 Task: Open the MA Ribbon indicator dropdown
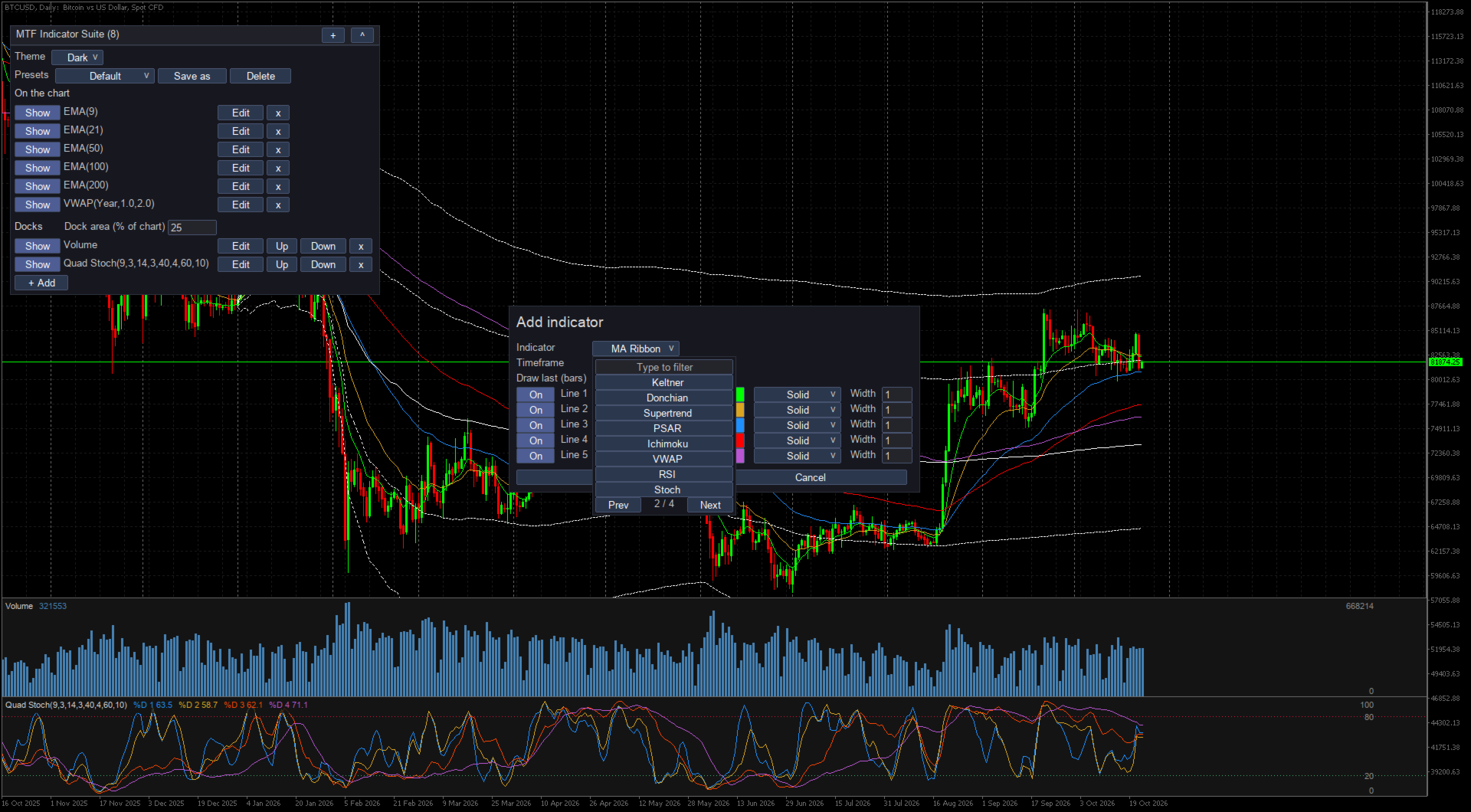[636, 349]
